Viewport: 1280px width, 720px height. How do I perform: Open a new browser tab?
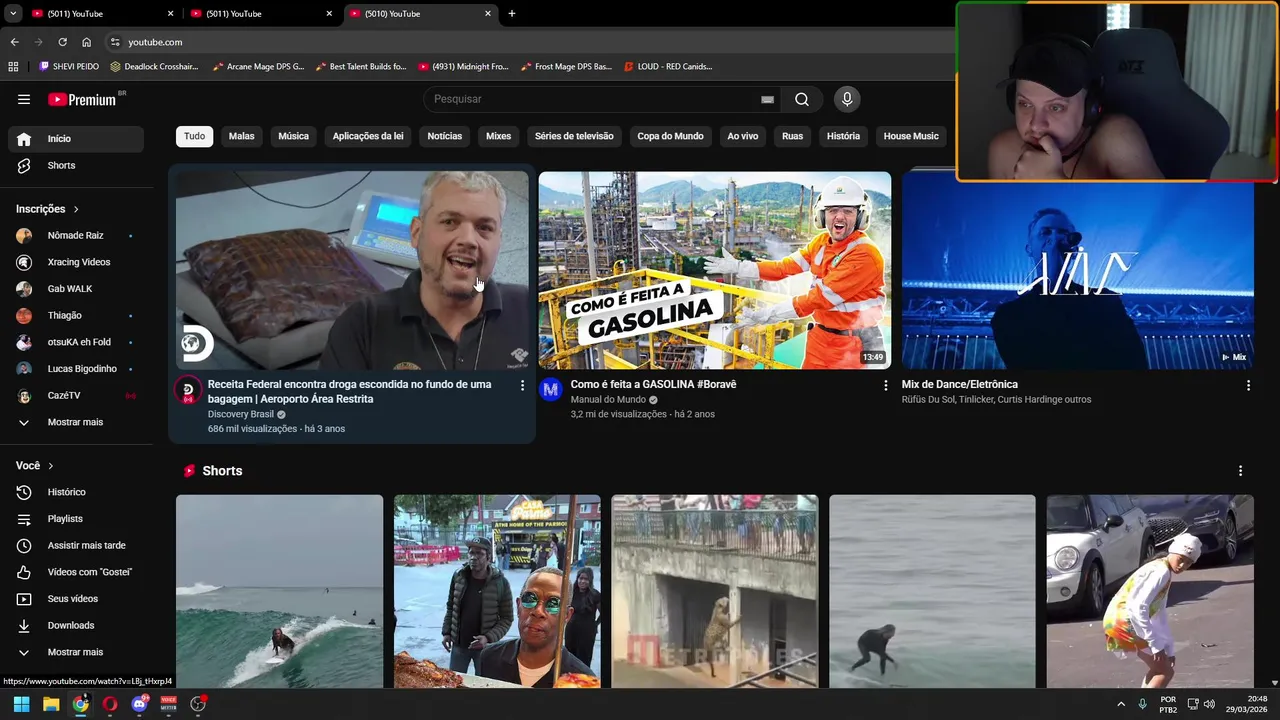pos(512,14)
